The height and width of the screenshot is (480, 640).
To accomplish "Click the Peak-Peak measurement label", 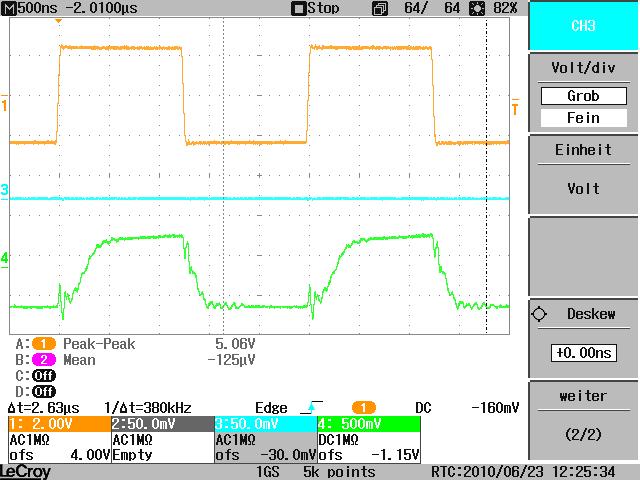I will click(99, 344).
